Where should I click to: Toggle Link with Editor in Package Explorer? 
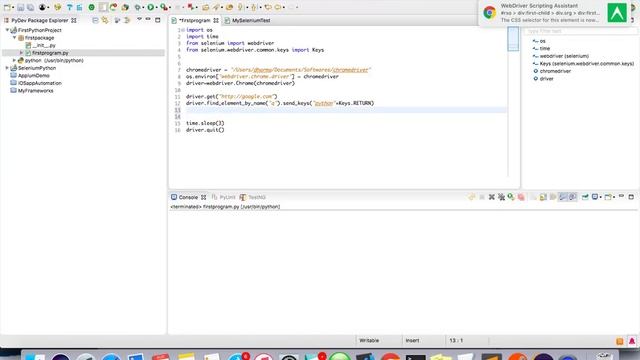point(105,20)
